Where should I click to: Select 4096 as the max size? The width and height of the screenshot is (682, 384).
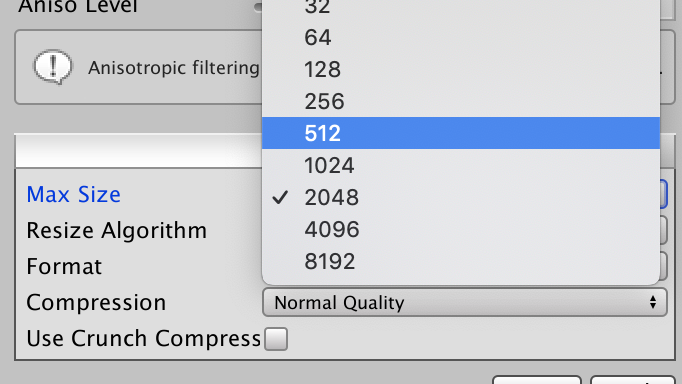click(461, 229)
